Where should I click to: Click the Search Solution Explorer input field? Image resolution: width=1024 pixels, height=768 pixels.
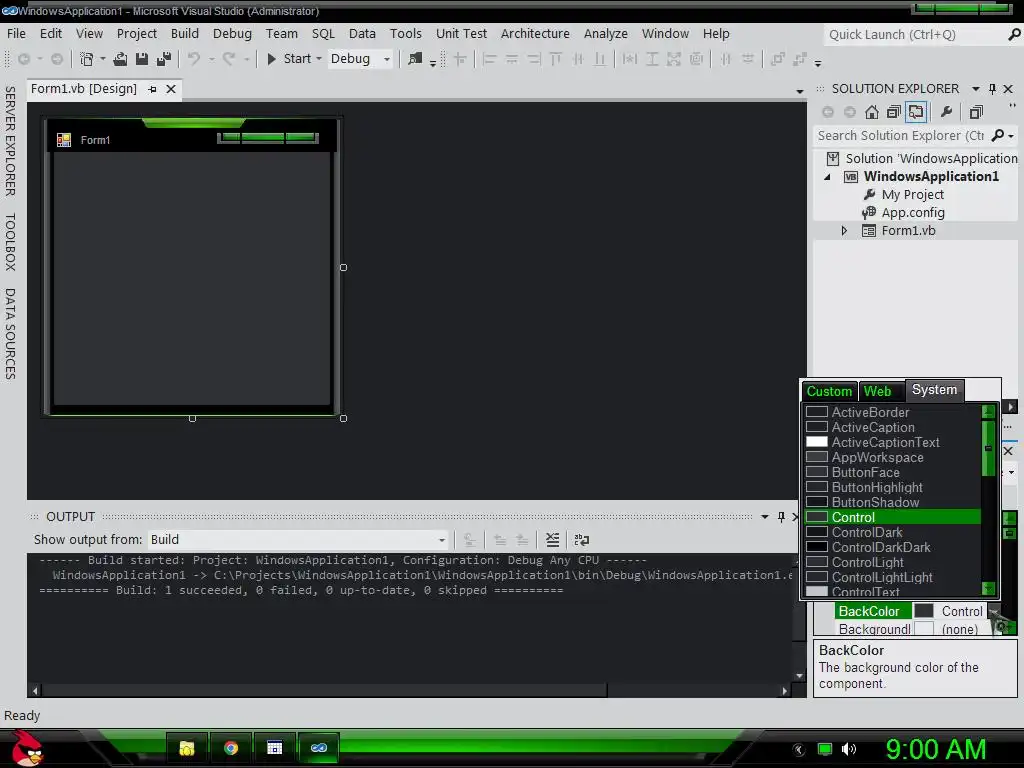tap(901, 135)
